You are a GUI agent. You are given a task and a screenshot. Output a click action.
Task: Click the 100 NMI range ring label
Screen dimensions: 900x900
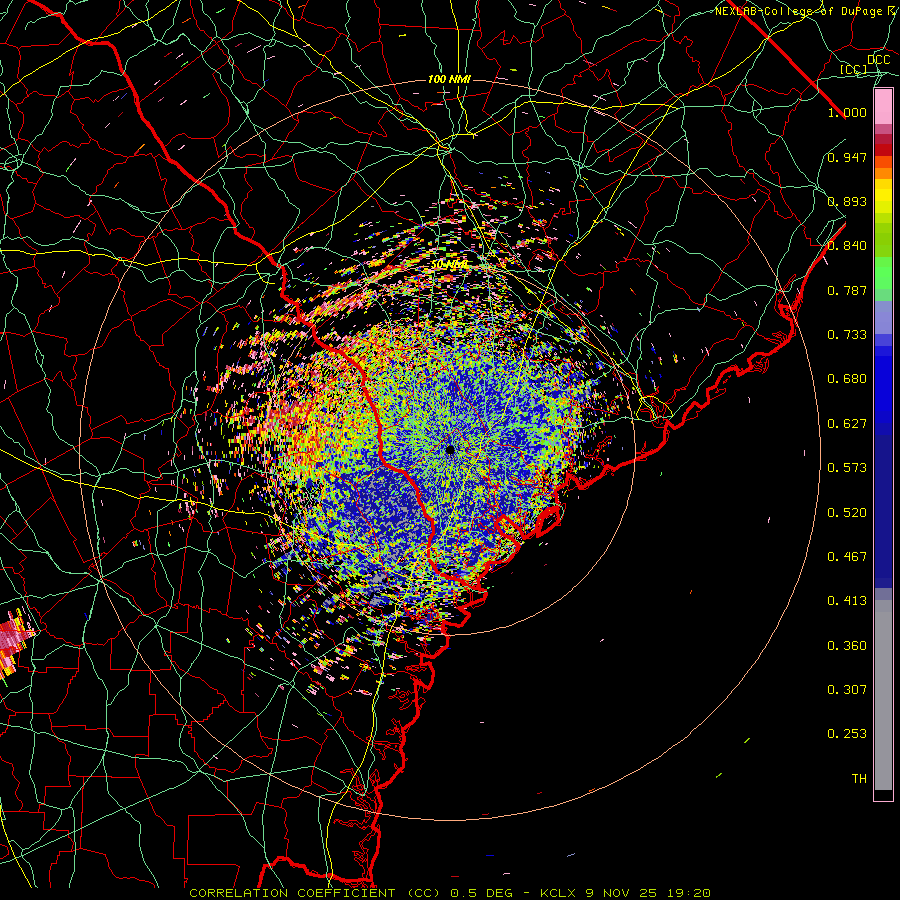(449, 79)
